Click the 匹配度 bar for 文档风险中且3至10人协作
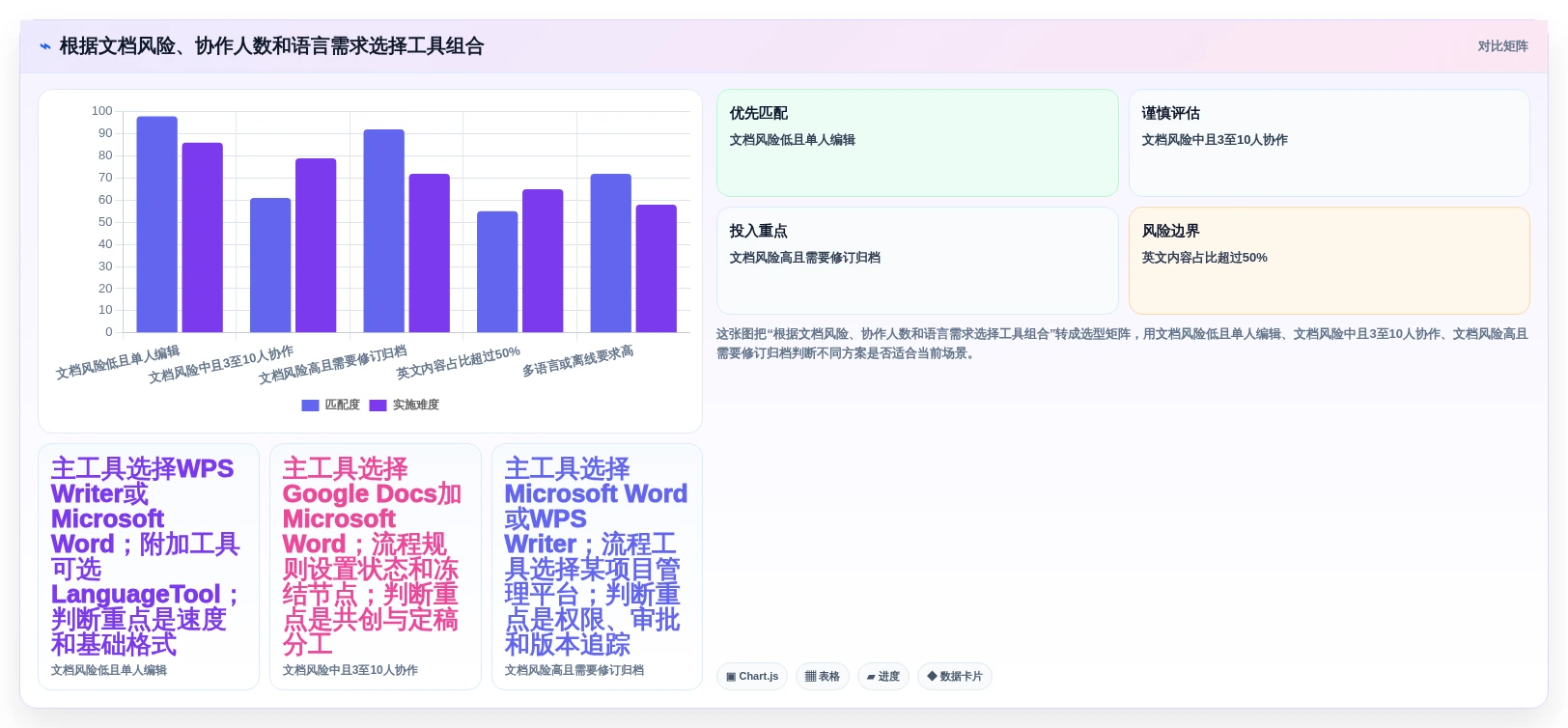The height and width of the screenshot is (728, 1568). [270, 266]
